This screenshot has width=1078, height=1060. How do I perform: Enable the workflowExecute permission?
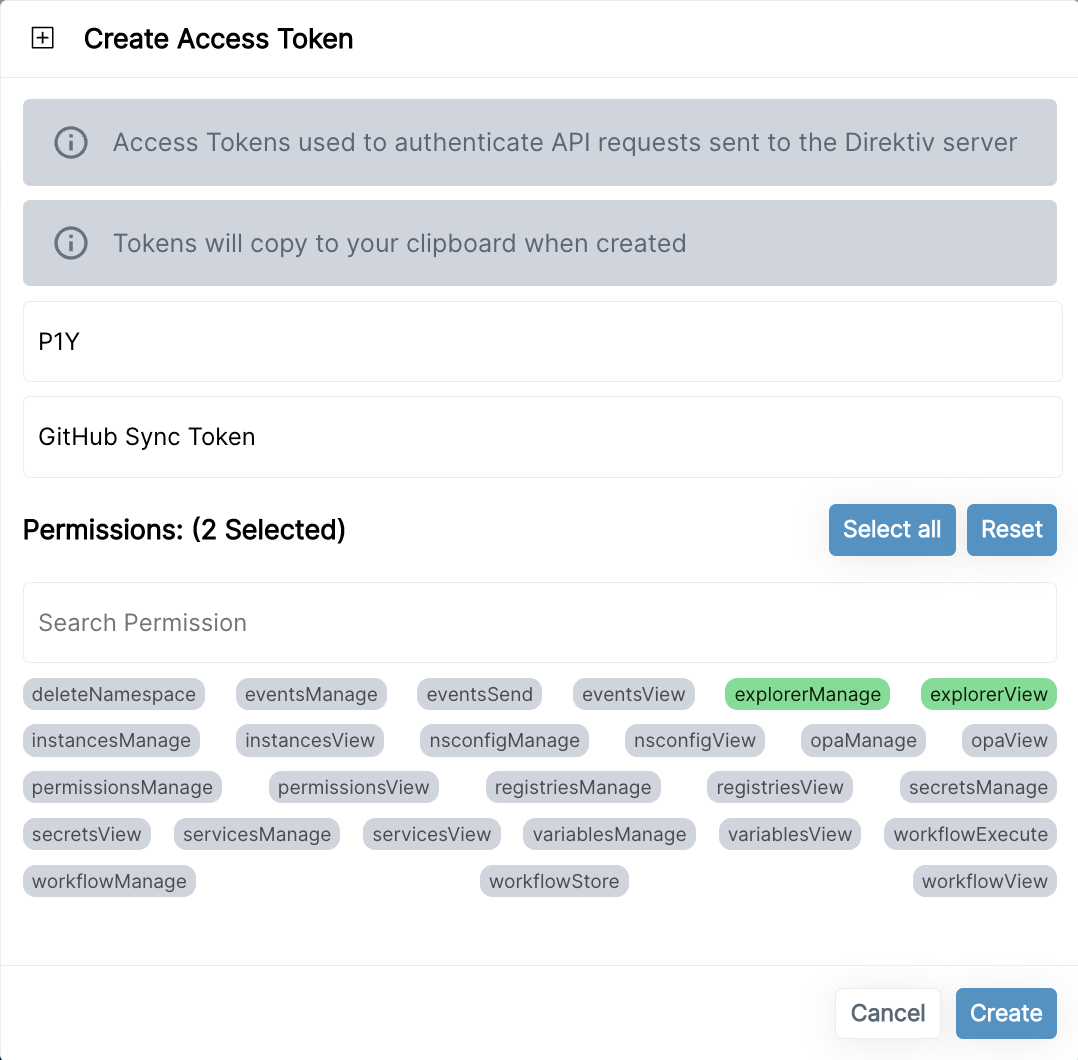pos(970,835)
